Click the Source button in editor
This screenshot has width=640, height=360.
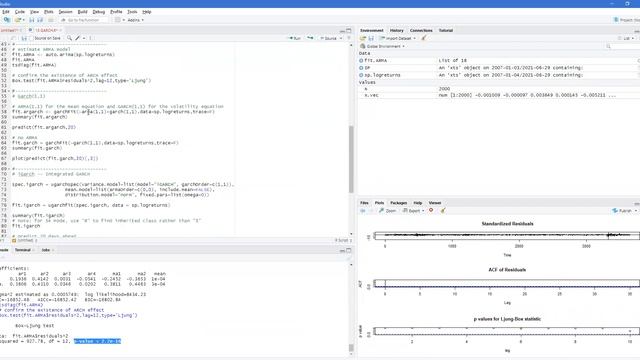(x=329, y=38)
